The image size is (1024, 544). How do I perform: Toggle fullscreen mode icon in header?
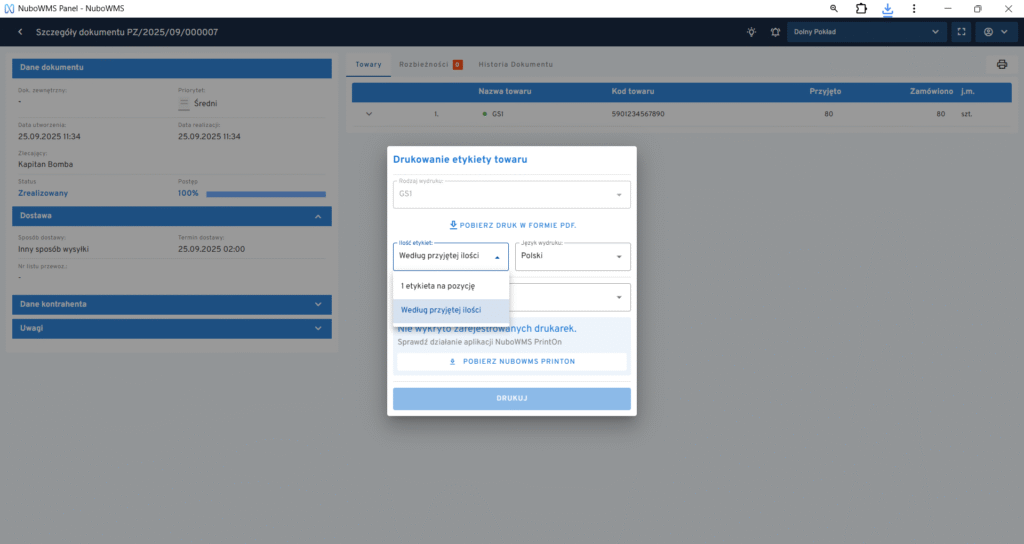pyautogui.click(x=961, y=32)
